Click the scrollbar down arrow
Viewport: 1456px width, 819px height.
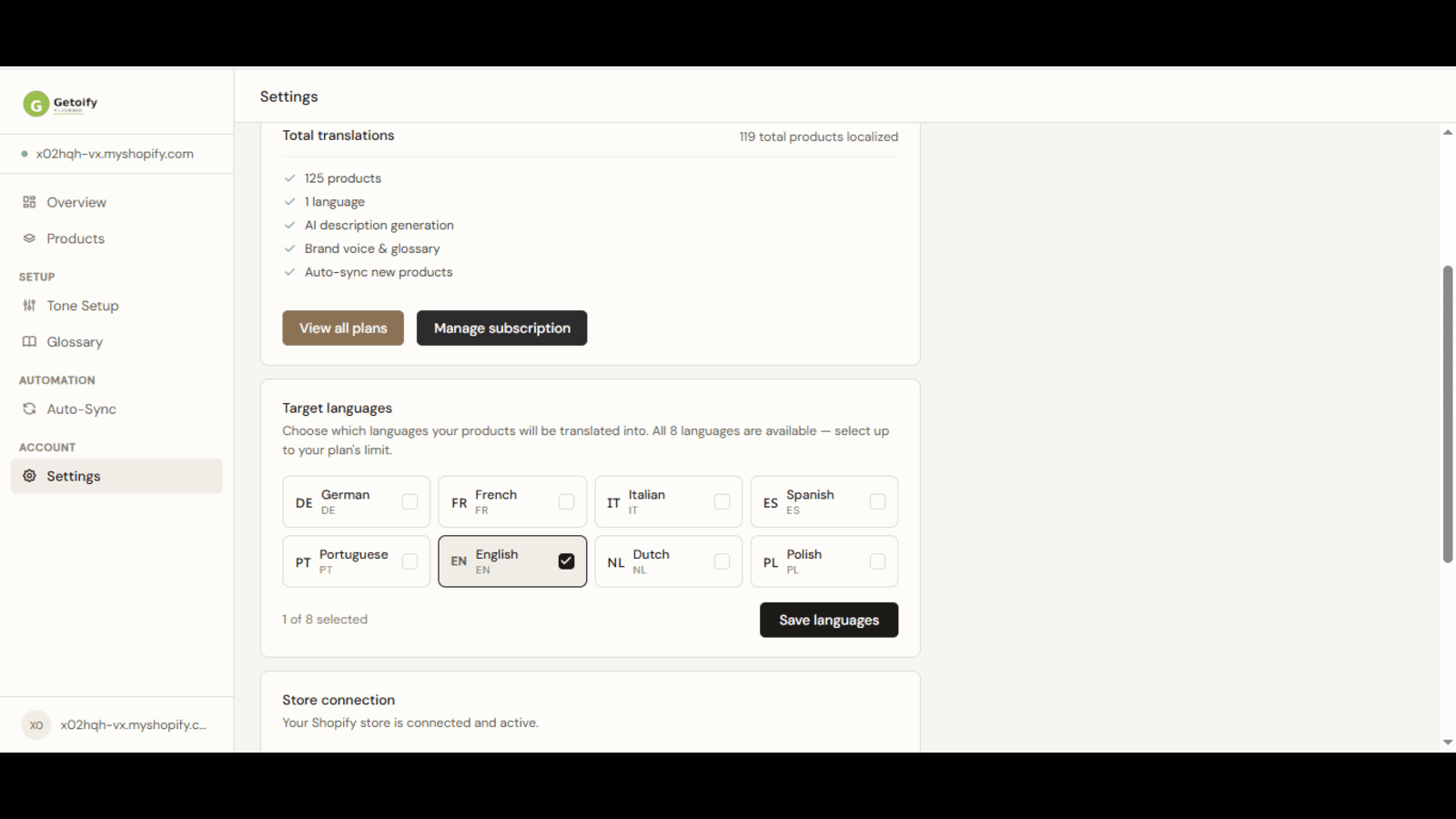pyautogui.click(x=1448, y=743)
